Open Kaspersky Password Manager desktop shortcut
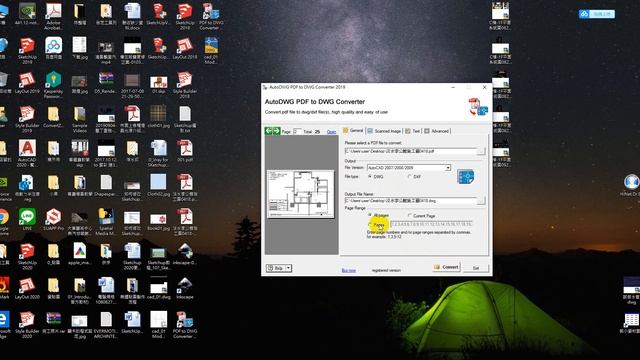Image resolution: width=640 pixels, height=360 pixels. click(x=53, y=85)
